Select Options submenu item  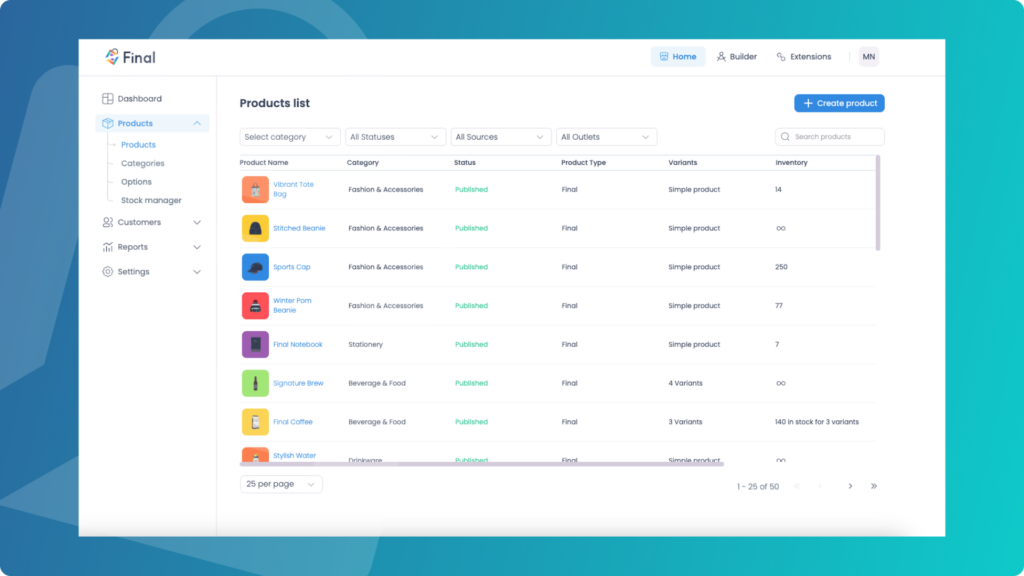point(136,182)
